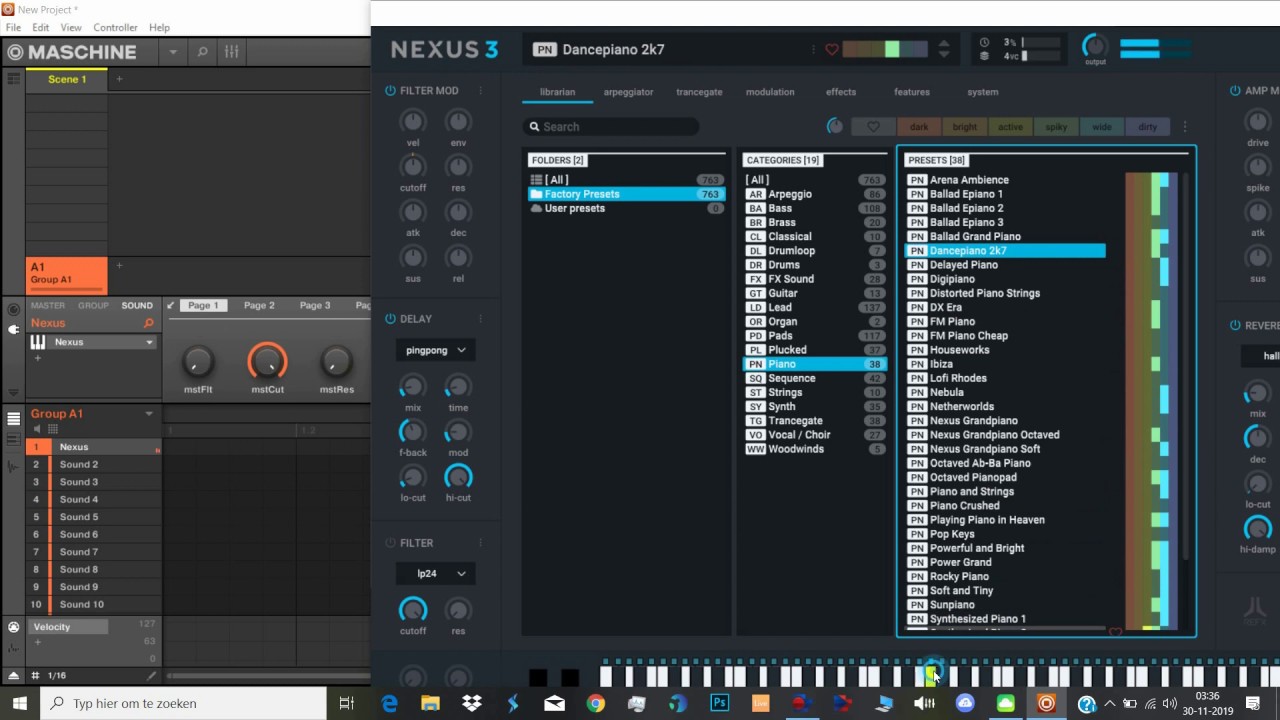This screenshot has width=1280, height=720.
Task: Open the tag filter options dots menu
Action: coord(1185,127)
